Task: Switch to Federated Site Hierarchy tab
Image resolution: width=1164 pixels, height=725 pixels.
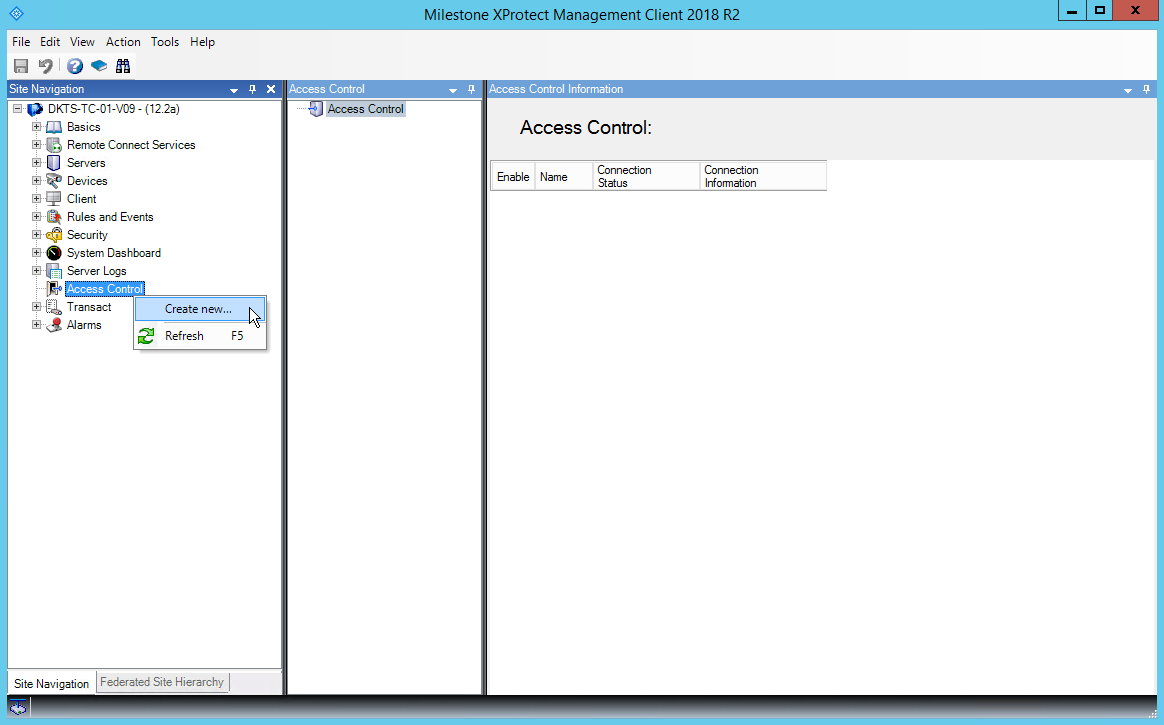Action: pos(162,682)
